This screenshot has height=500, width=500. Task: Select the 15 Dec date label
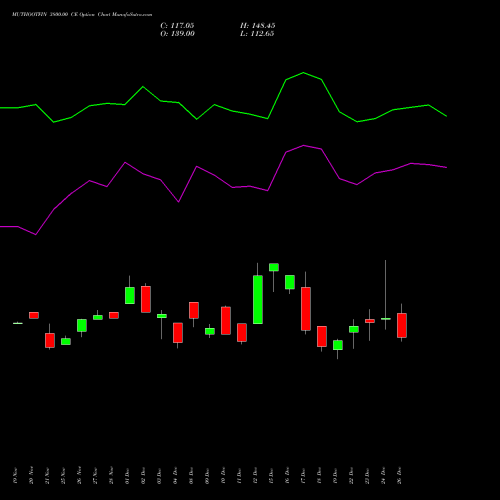(272, 476)
